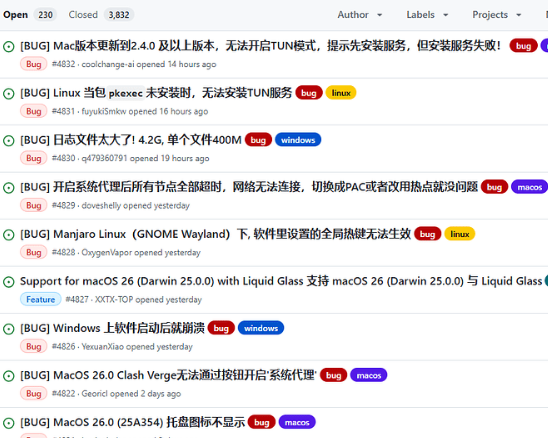The height and width of the screenshot is (438, 548).
Task: Click Bug type badge under issue #4829
Action: tap(34, 206)
